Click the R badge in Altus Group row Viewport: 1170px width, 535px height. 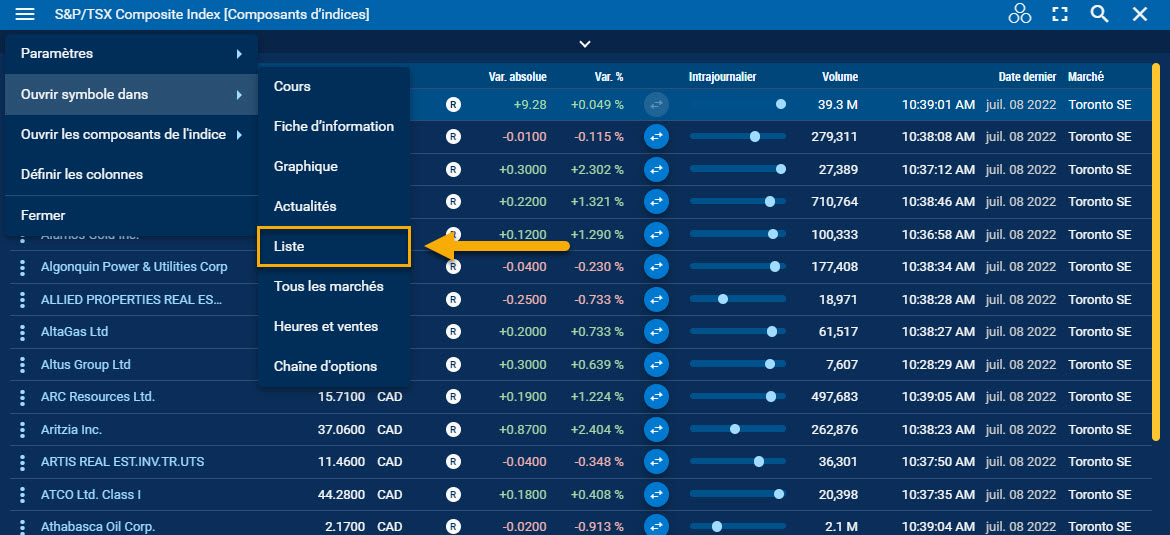point(453,364)
